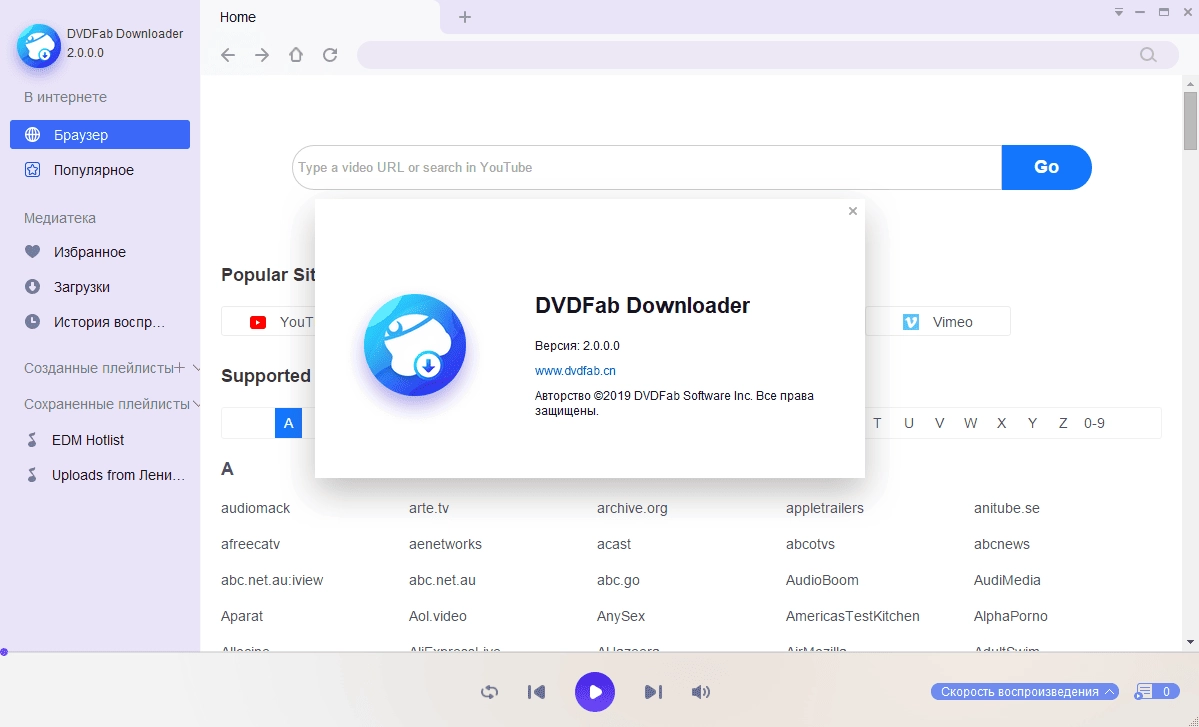Click the globe icon beside Браузер
This screenshot has height=727, width=1199.
(x=32, y=135)
